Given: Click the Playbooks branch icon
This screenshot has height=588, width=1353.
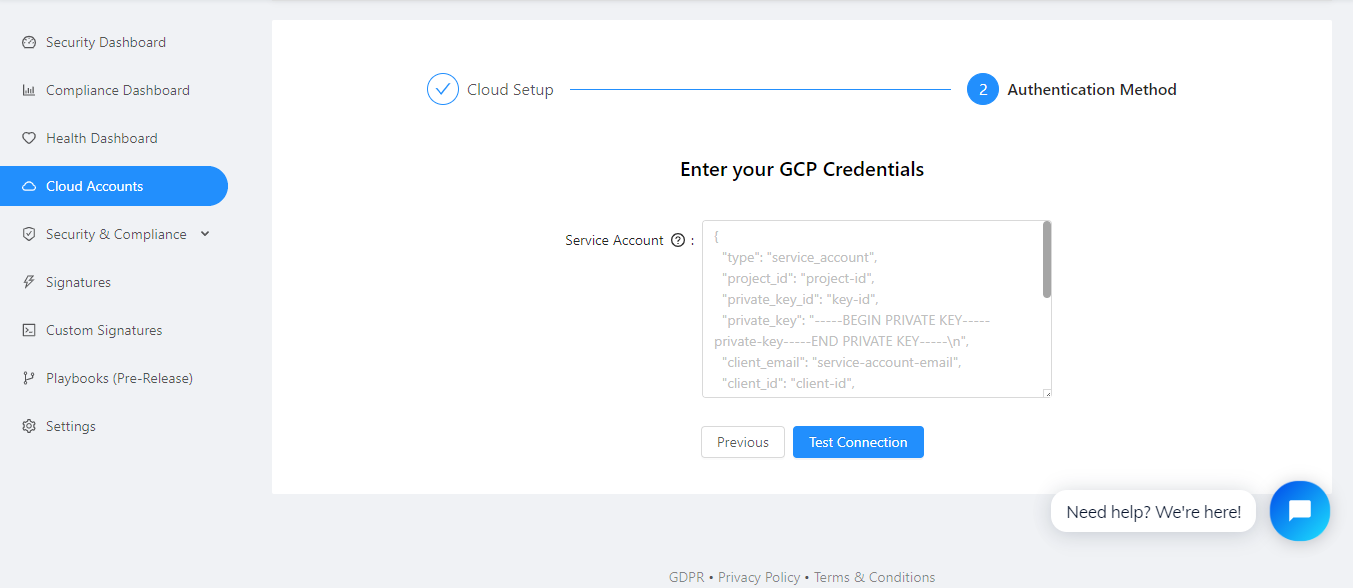Looking at the screenshot, I should tap(29, 379).
